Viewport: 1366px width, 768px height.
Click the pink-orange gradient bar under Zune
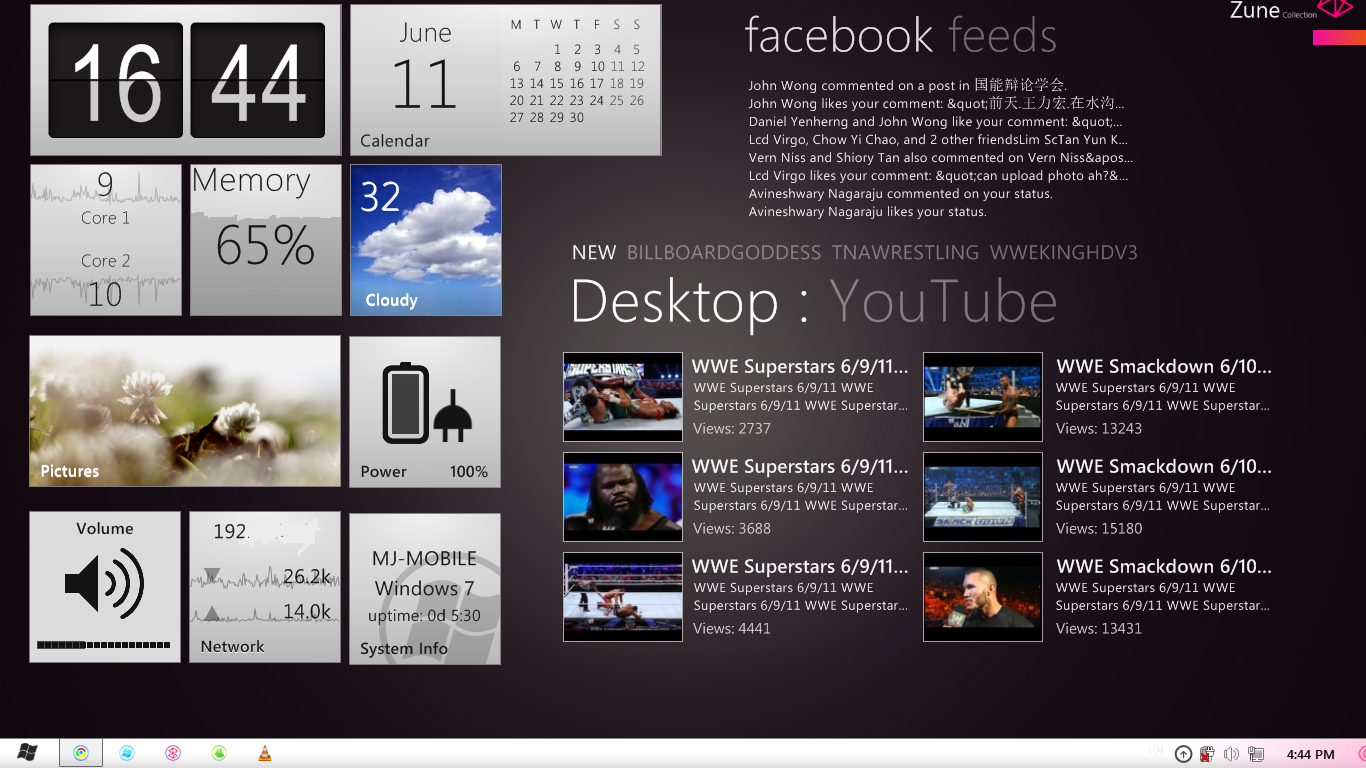click(1339, 37)
